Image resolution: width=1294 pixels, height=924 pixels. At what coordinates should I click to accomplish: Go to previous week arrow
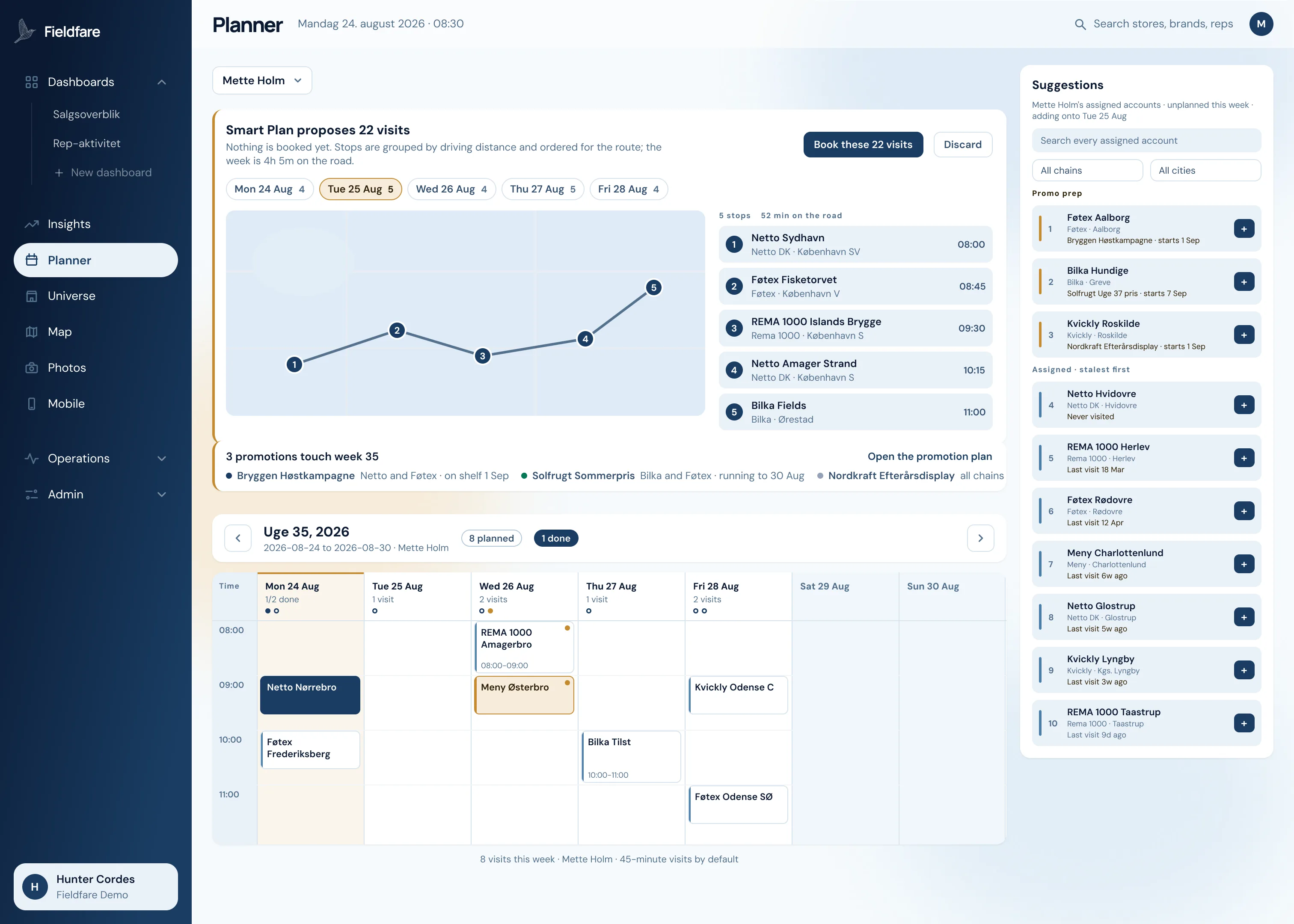click(x=238, y=538)
